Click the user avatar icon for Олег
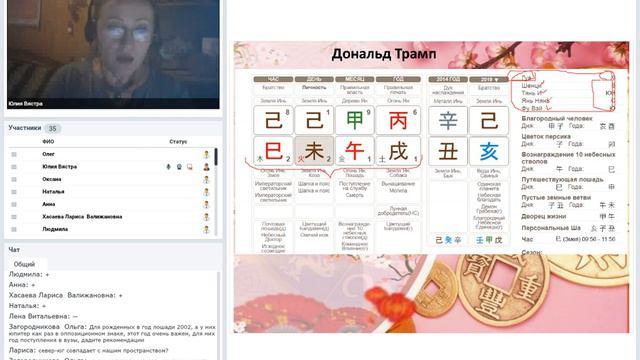 click(x=206, y=154)
